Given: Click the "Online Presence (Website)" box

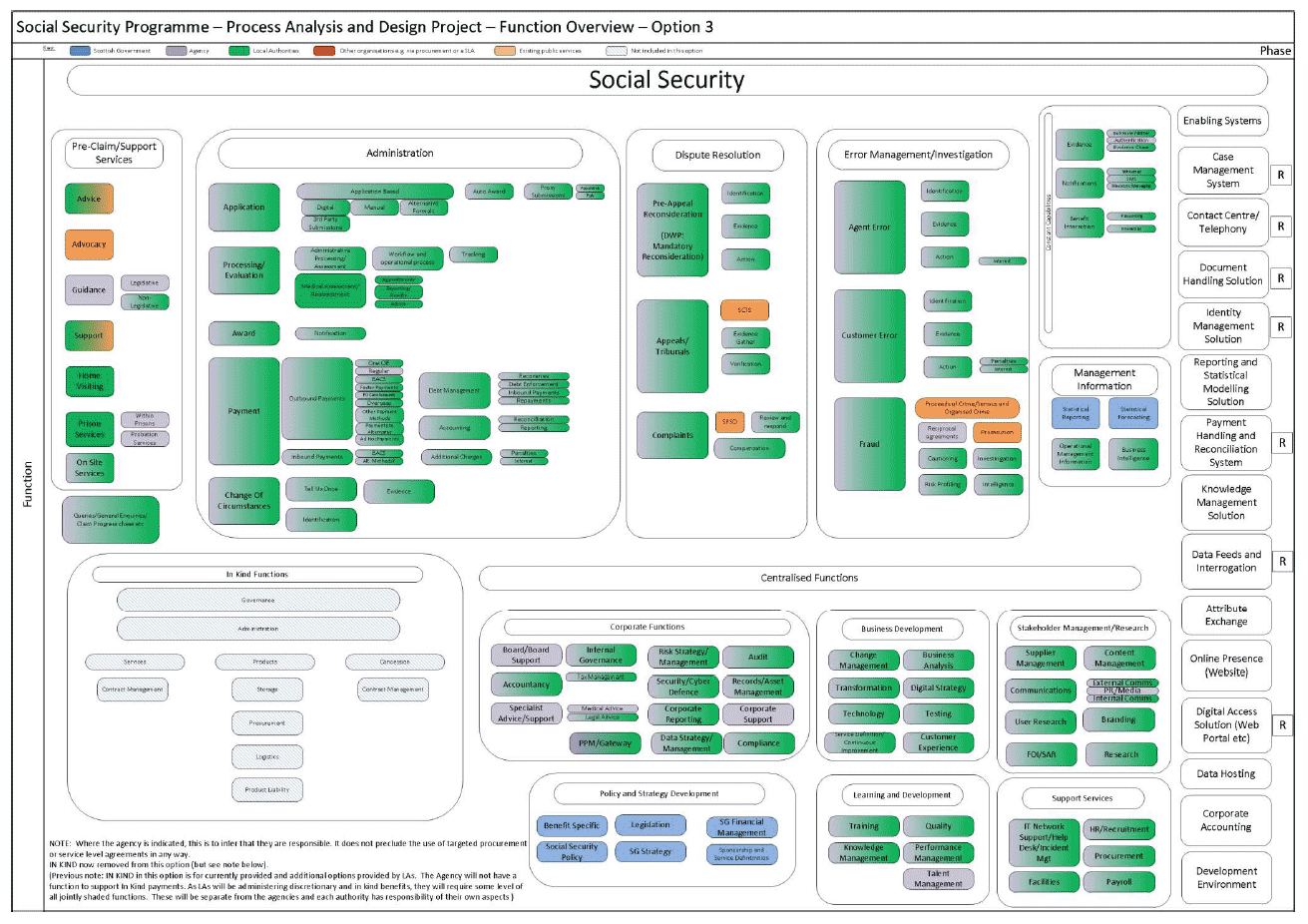Looking at the screenshot, I should tap(1226, 666).
